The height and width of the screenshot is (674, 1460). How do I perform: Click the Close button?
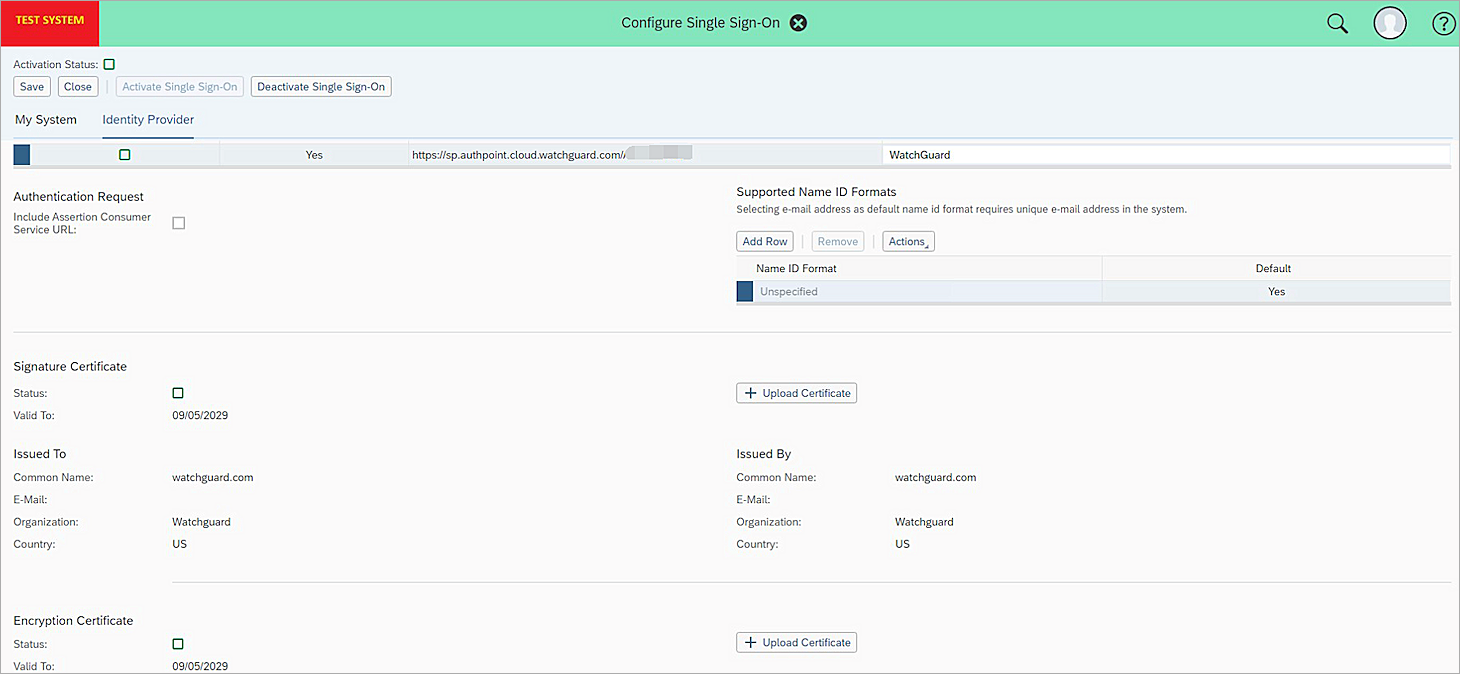pyautogui.click(x=77, y=86)
